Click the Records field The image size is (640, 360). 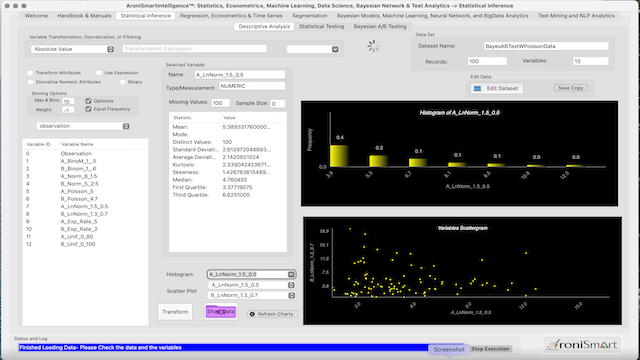[487, 61]
